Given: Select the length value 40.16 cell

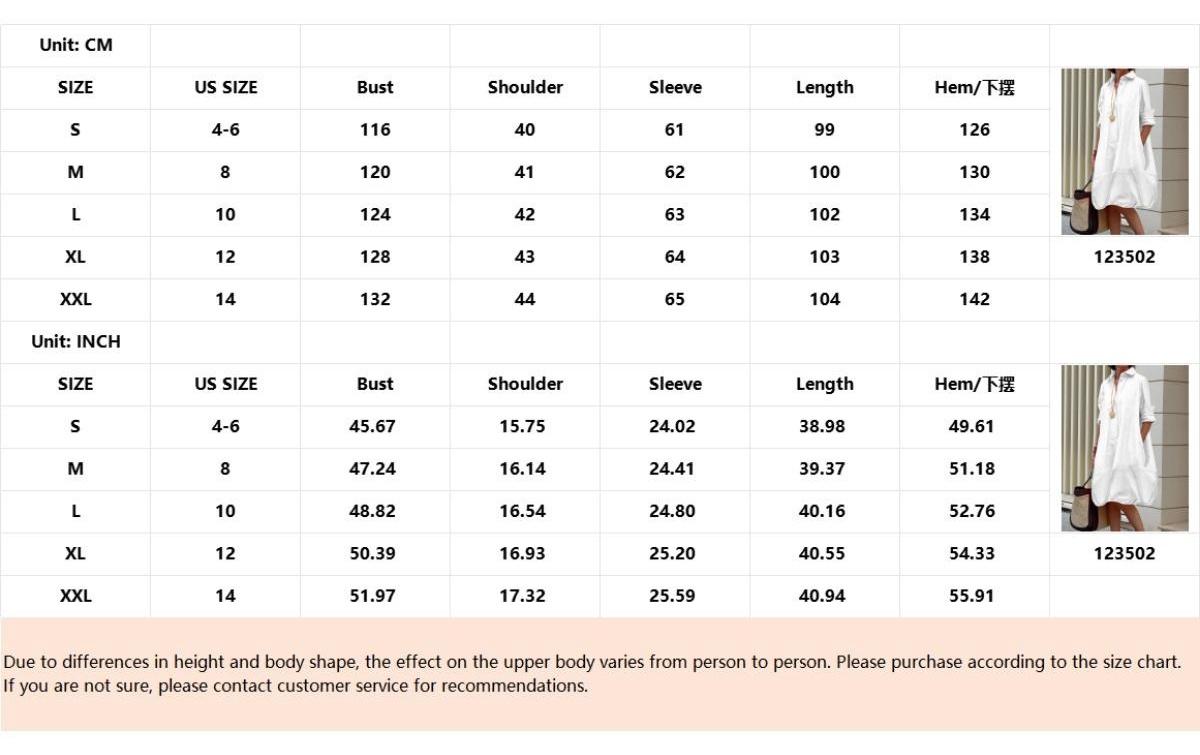Looking at the screenshot, I should click(x=822, y=511).
